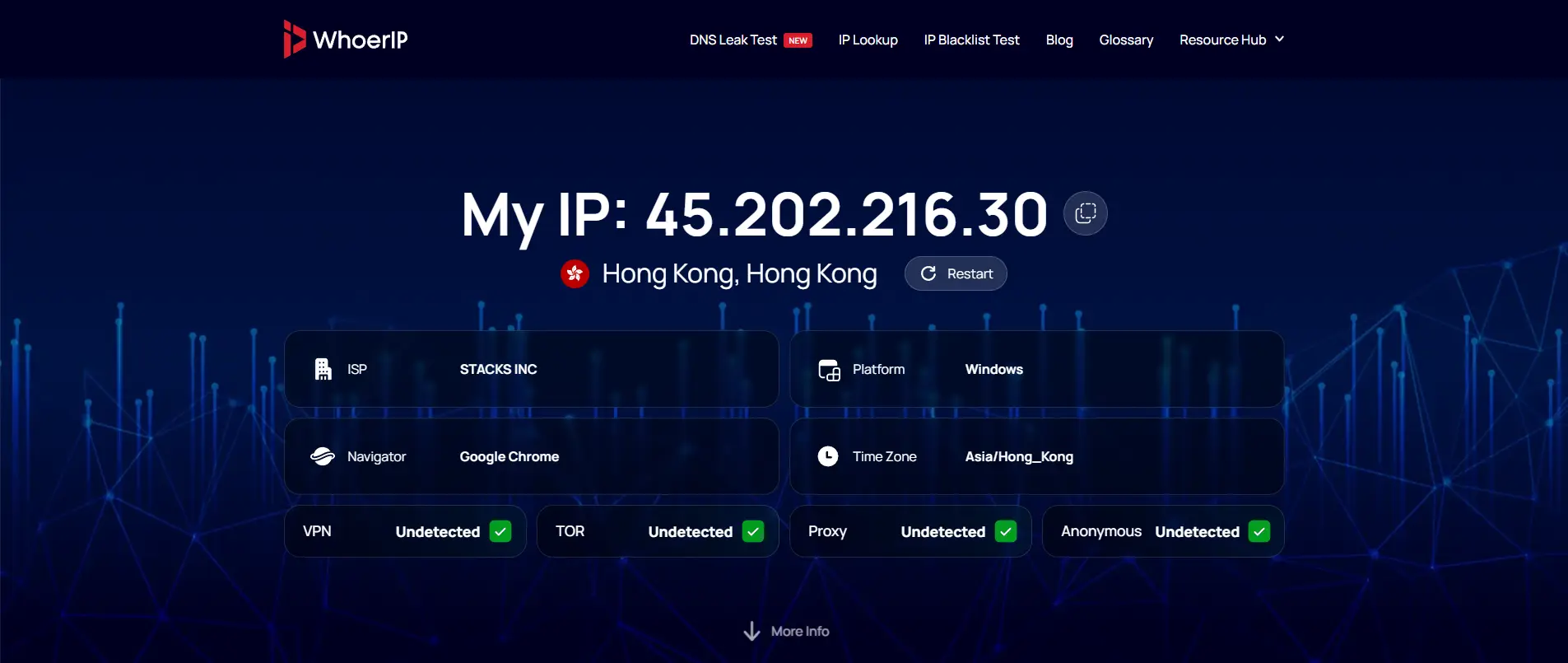Click the Navigator browser icon
Viewport: 1568px width, 663px height.
click(323, 456)
